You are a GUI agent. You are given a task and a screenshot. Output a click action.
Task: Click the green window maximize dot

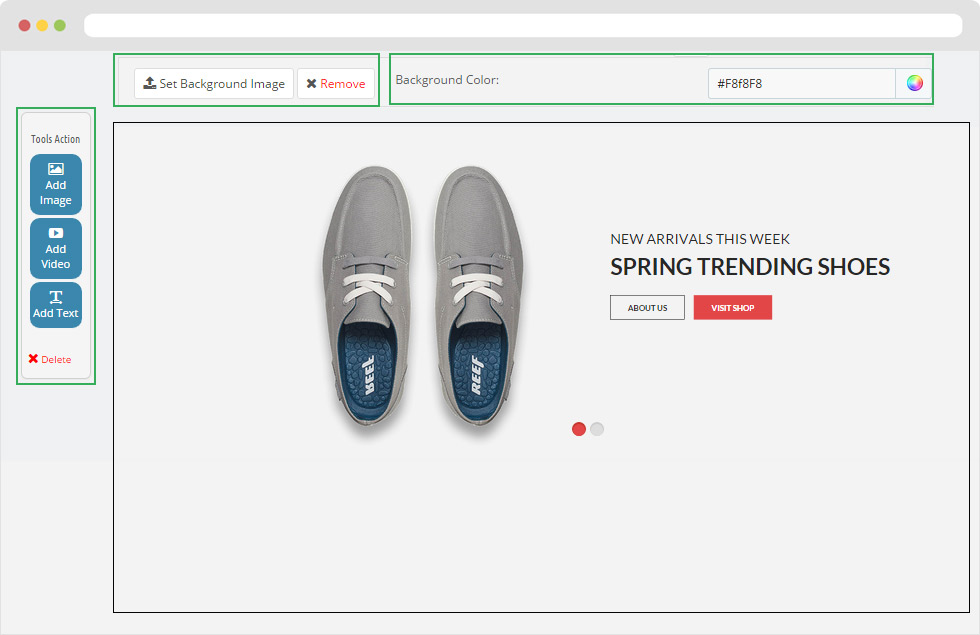pos(60,26)
